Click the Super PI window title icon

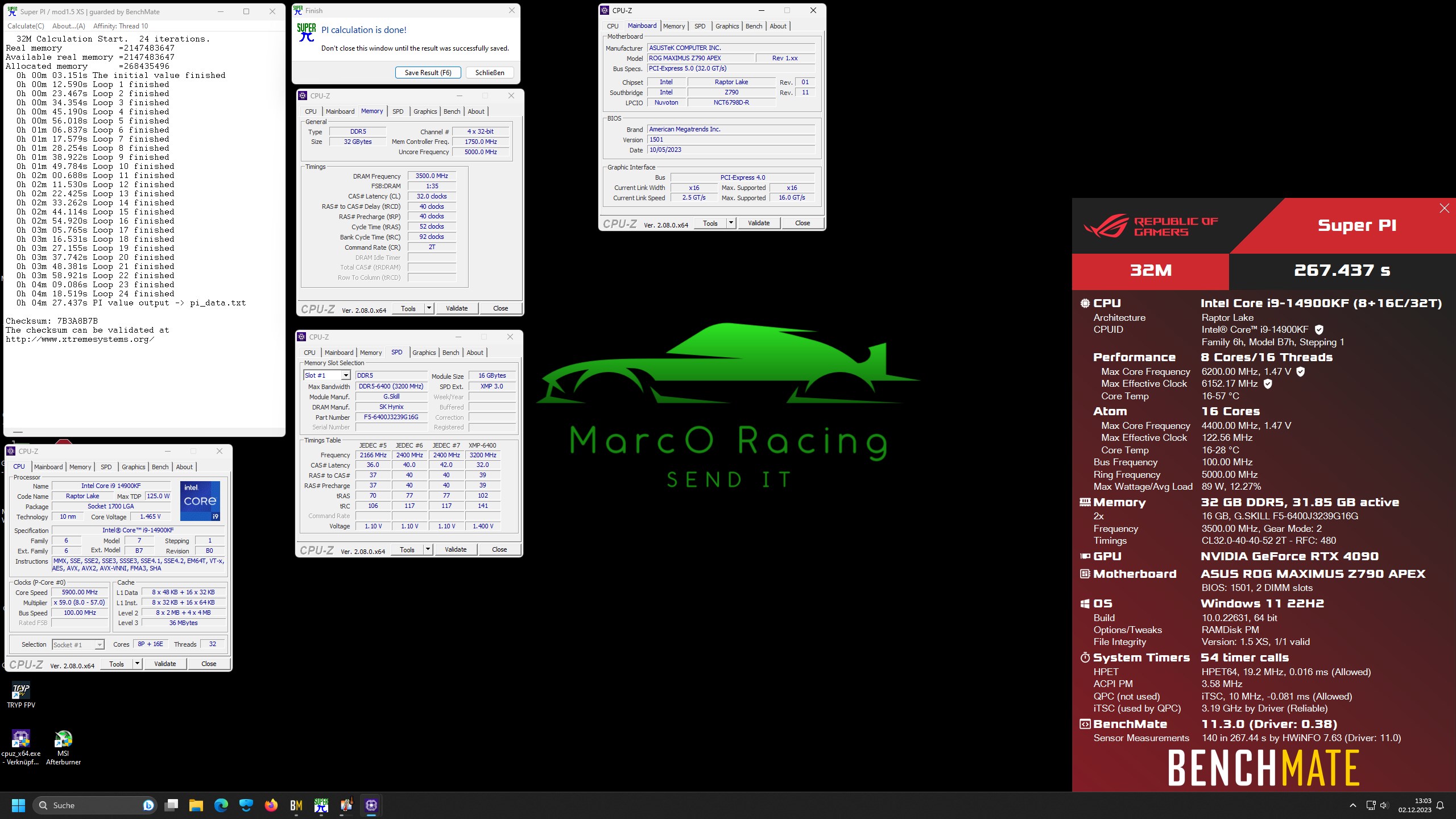[12, 11]
